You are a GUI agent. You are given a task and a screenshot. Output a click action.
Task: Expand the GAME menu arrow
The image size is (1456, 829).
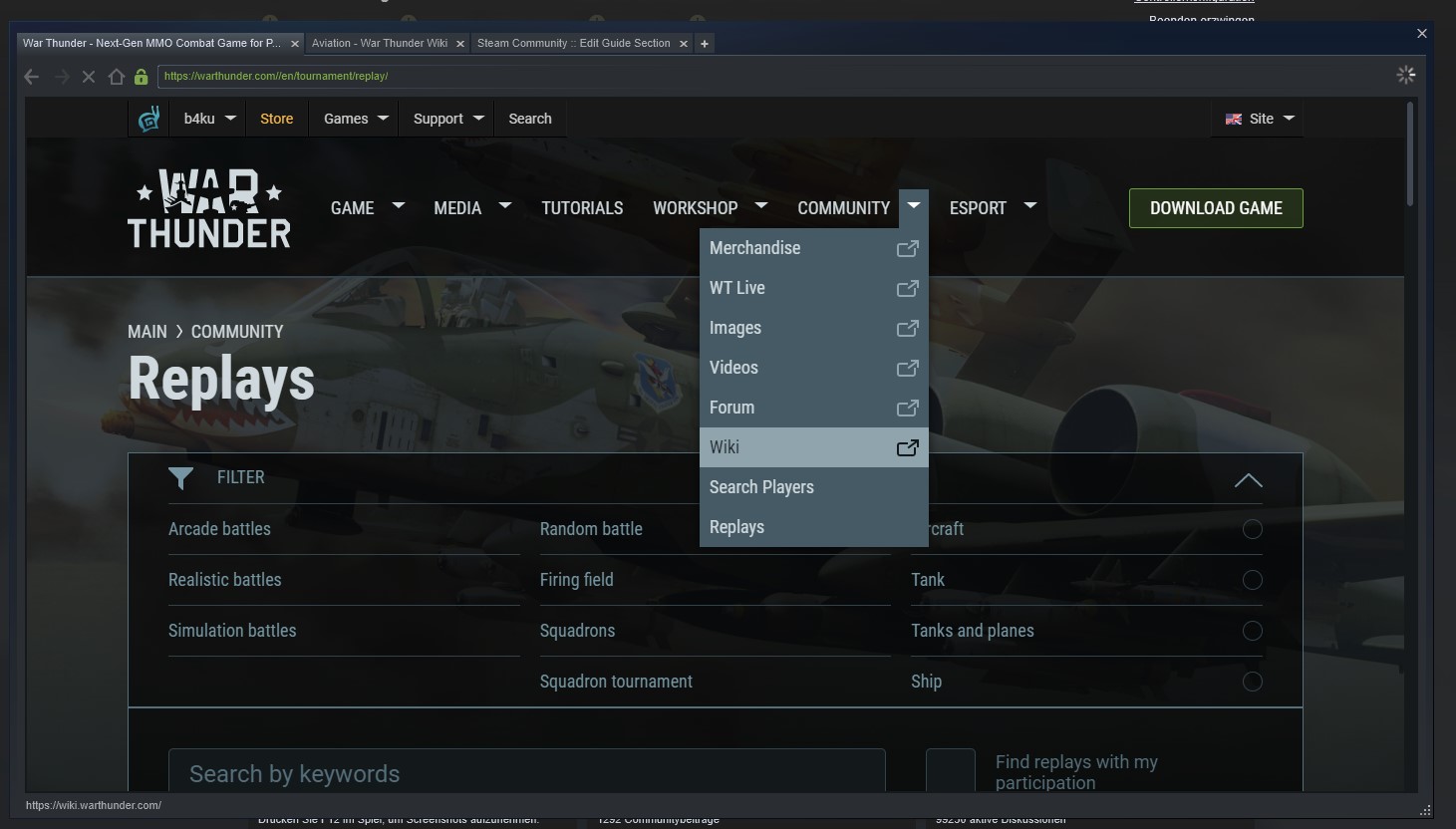(399, 206)
